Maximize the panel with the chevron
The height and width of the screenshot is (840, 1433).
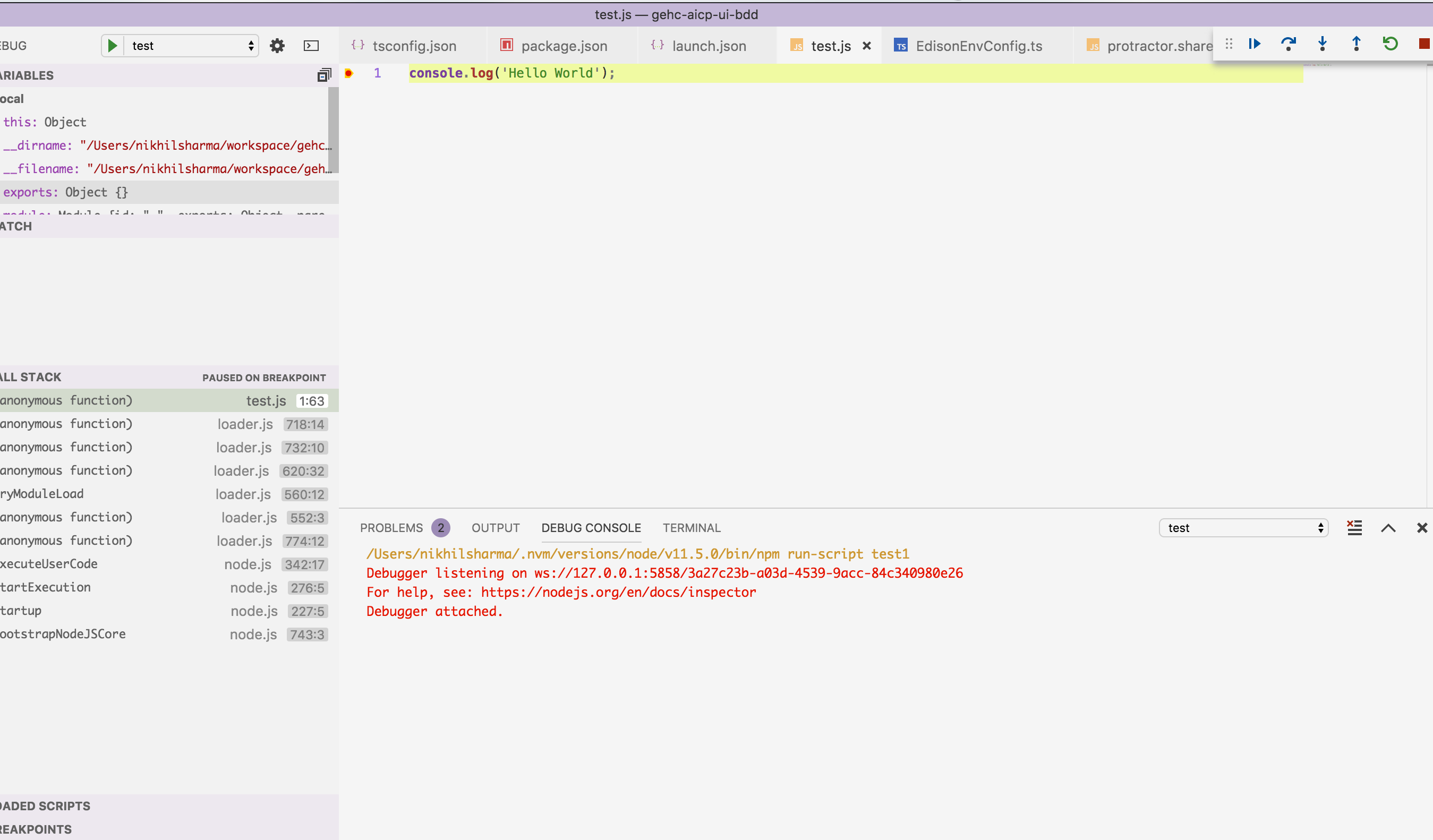pos(1388,528)
